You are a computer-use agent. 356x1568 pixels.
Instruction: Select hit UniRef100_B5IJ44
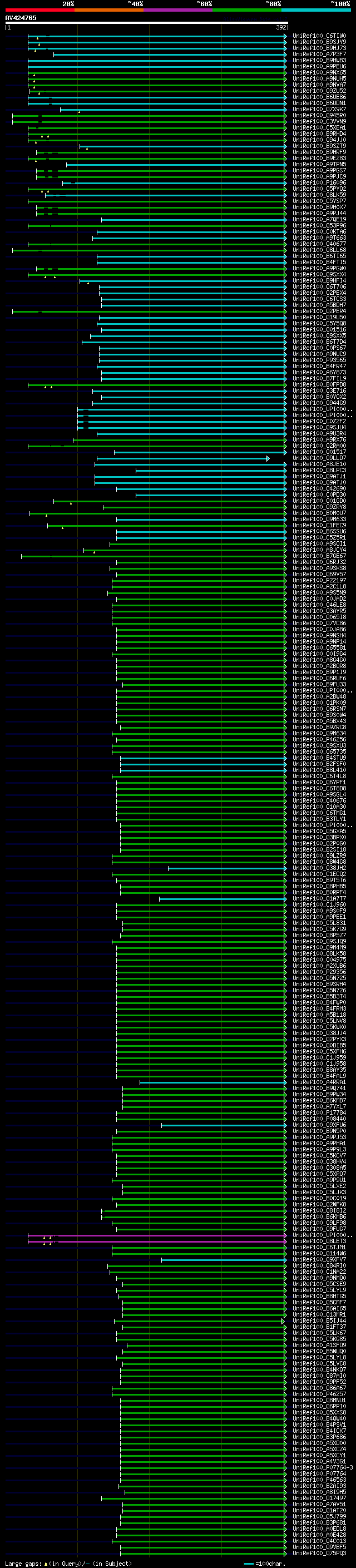point(319,1322)
